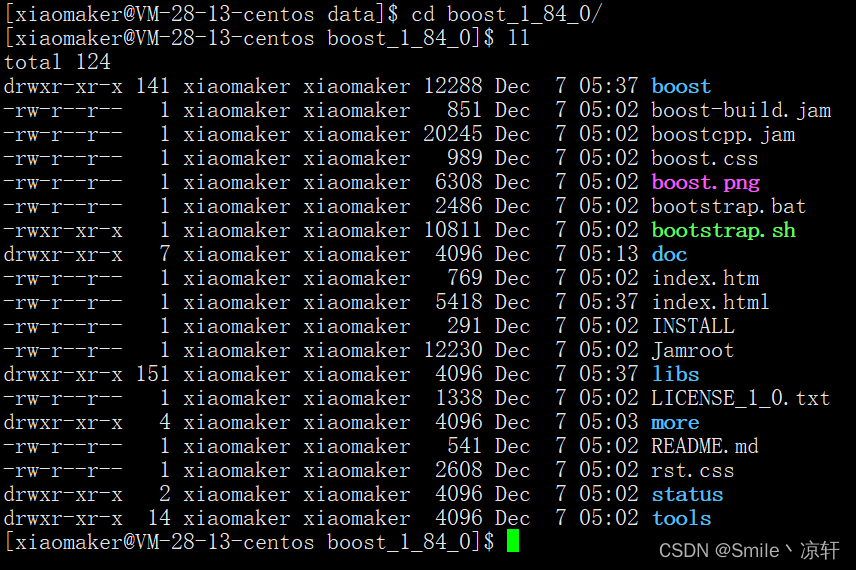The width and height of the screenshot is (856, 570).
Task: Click the magenta 'boost.png' file name
Action: click(705, 182)
